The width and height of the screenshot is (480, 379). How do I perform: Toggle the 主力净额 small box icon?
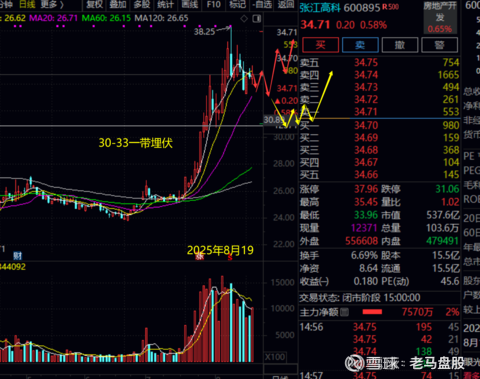(345, 312)
